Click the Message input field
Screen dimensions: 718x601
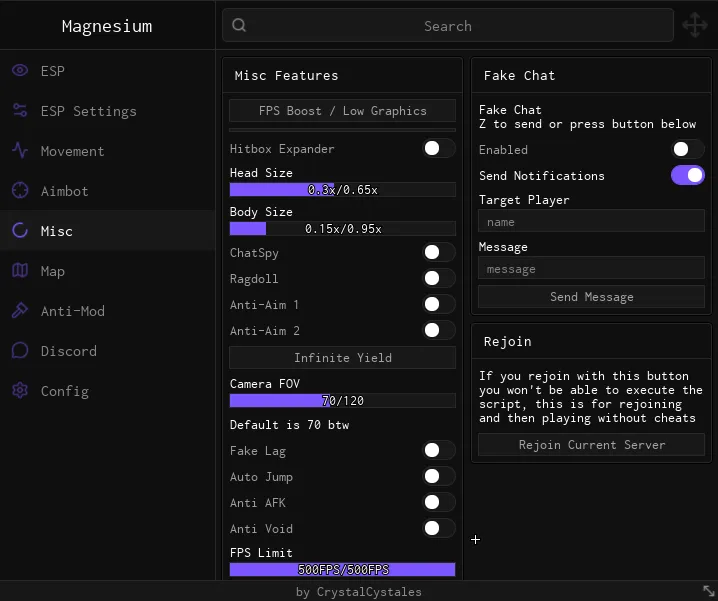tap(592, 268)
